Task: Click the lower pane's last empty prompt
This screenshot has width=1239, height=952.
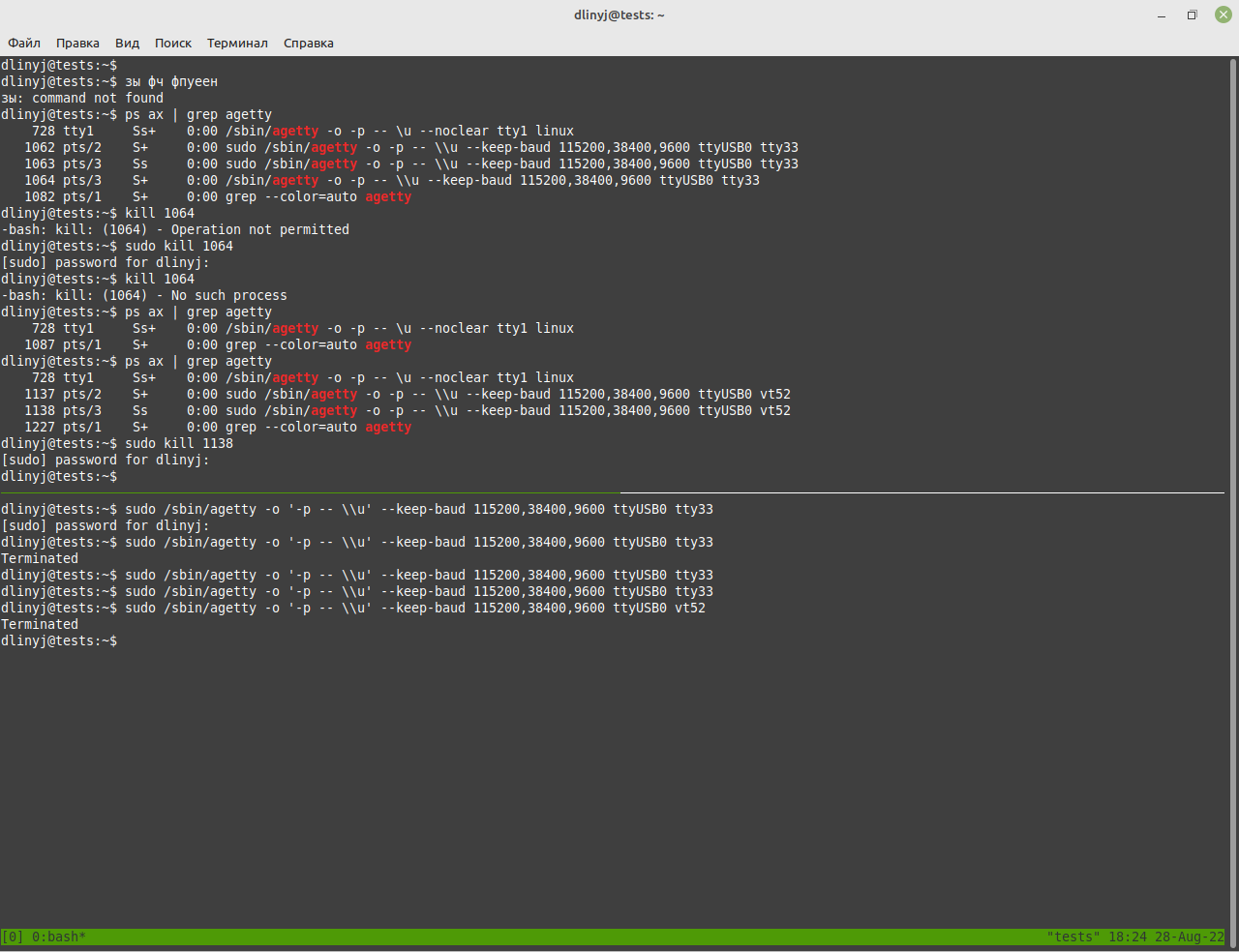Action: pyautogui.click(x=59, y=640)
